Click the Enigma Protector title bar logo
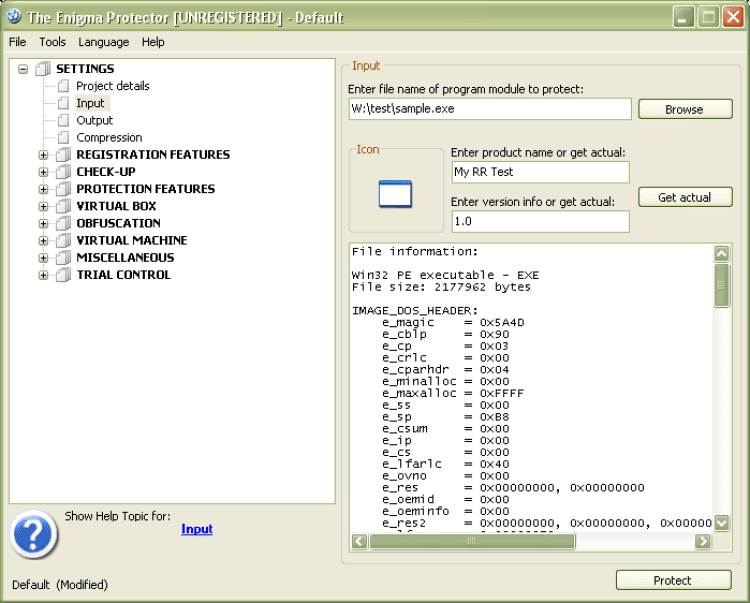The width and height of the screenshot is (750, 603). click(14, 16)
